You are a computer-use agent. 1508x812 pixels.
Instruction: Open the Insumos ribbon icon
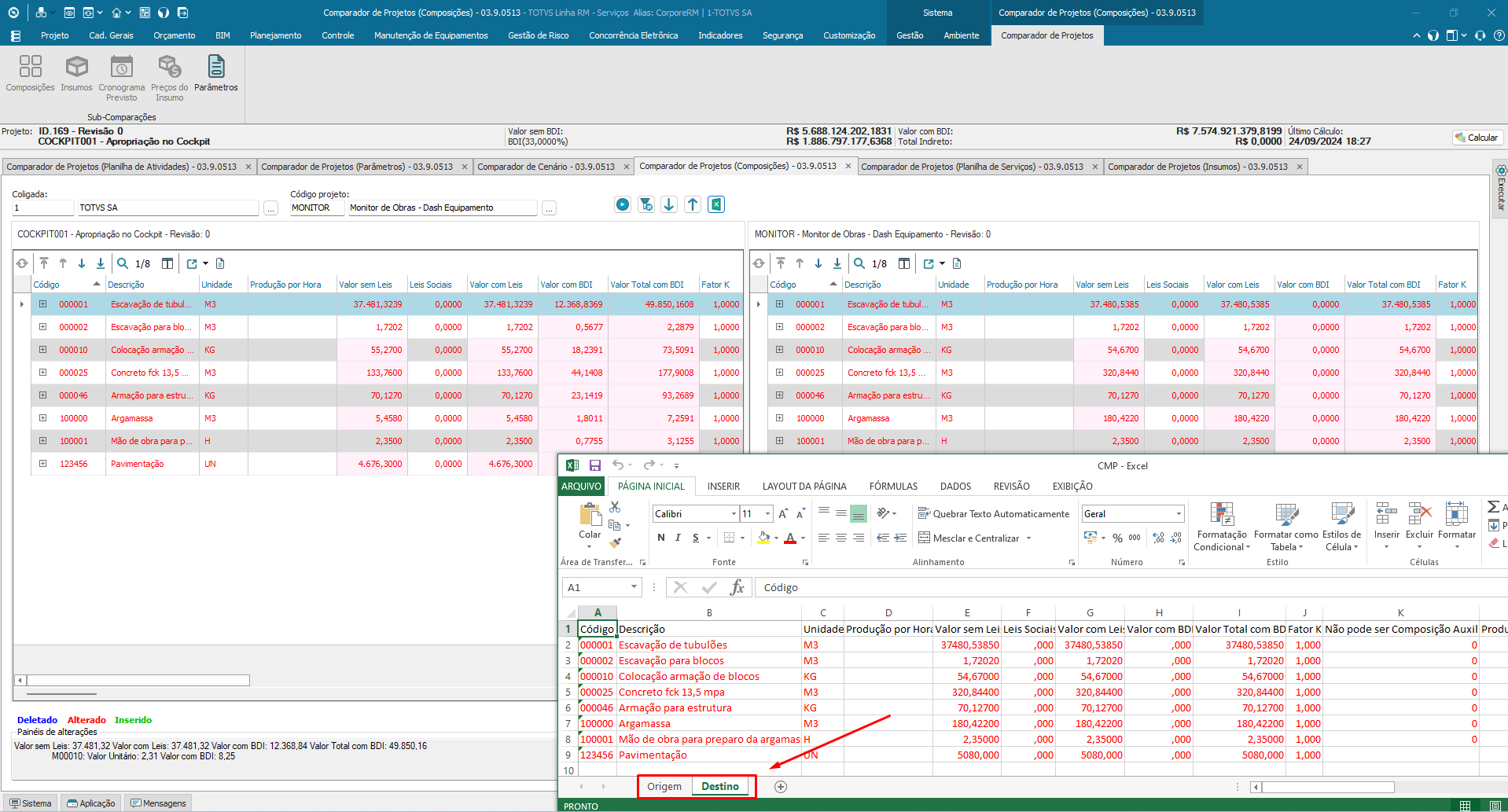pos(76,73)
